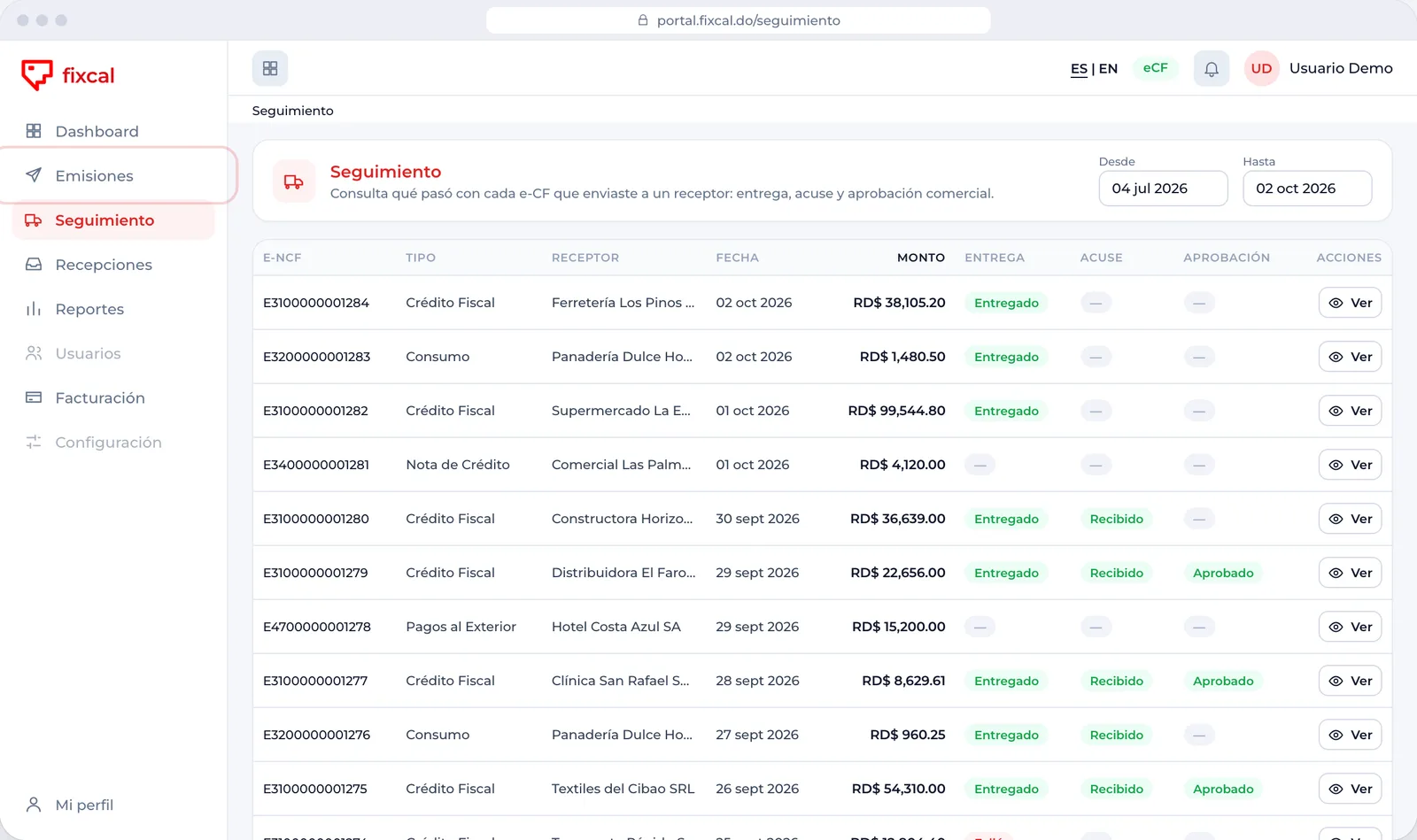Switch language to EN
1417x840 pixels.
pyautogui.click(x=1108, y=68)
